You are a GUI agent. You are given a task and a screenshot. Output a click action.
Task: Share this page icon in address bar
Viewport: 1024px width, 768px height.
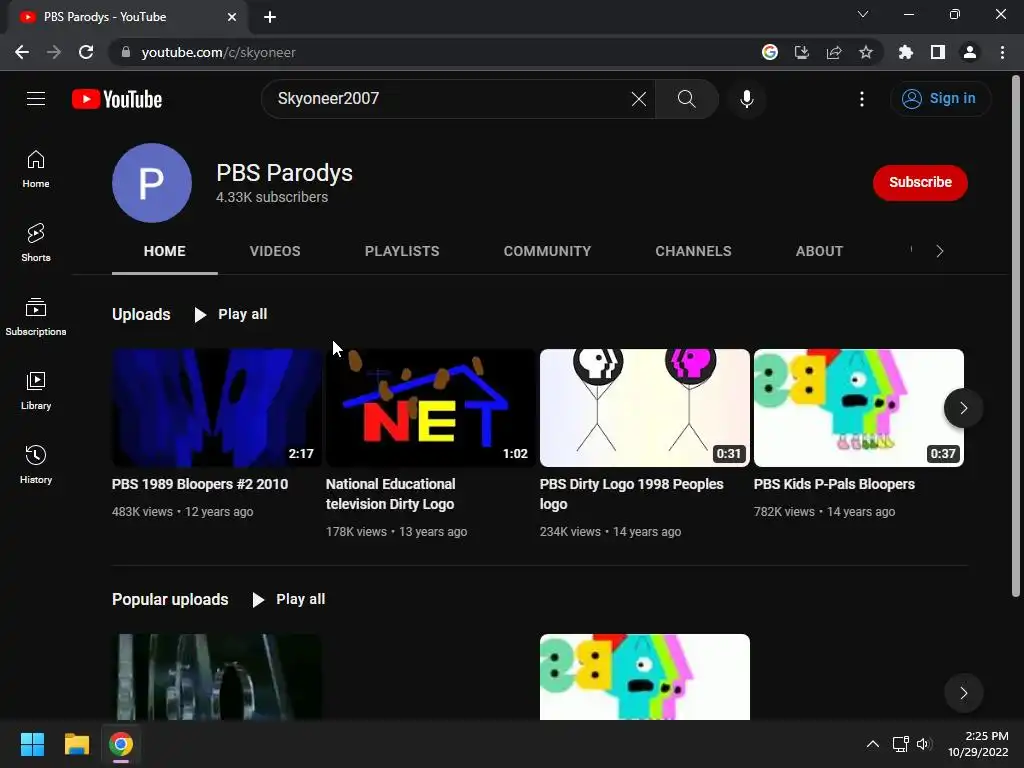point(834,52)
